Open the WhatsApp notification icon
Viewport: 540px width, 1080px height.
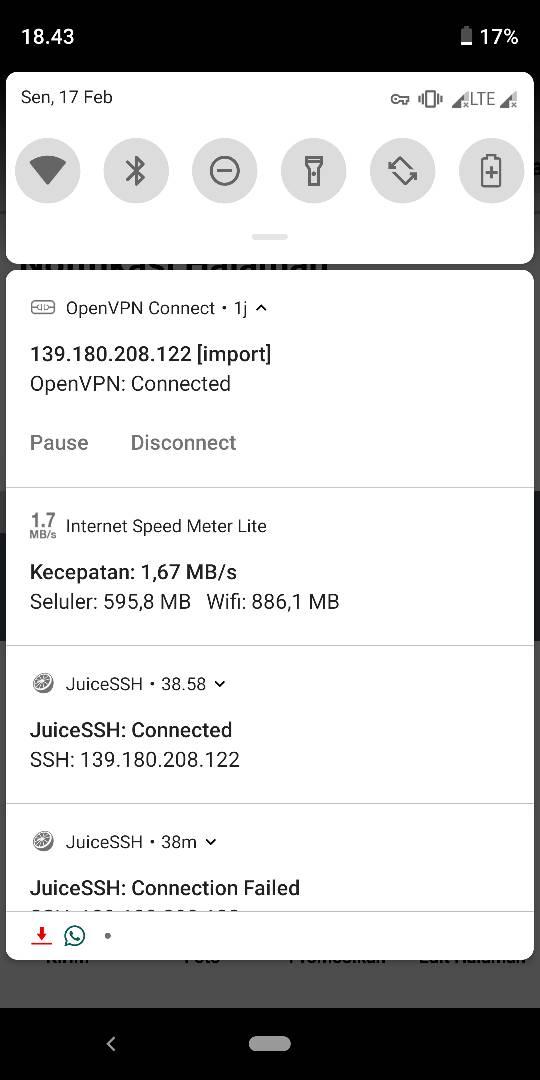click(74, 935)
